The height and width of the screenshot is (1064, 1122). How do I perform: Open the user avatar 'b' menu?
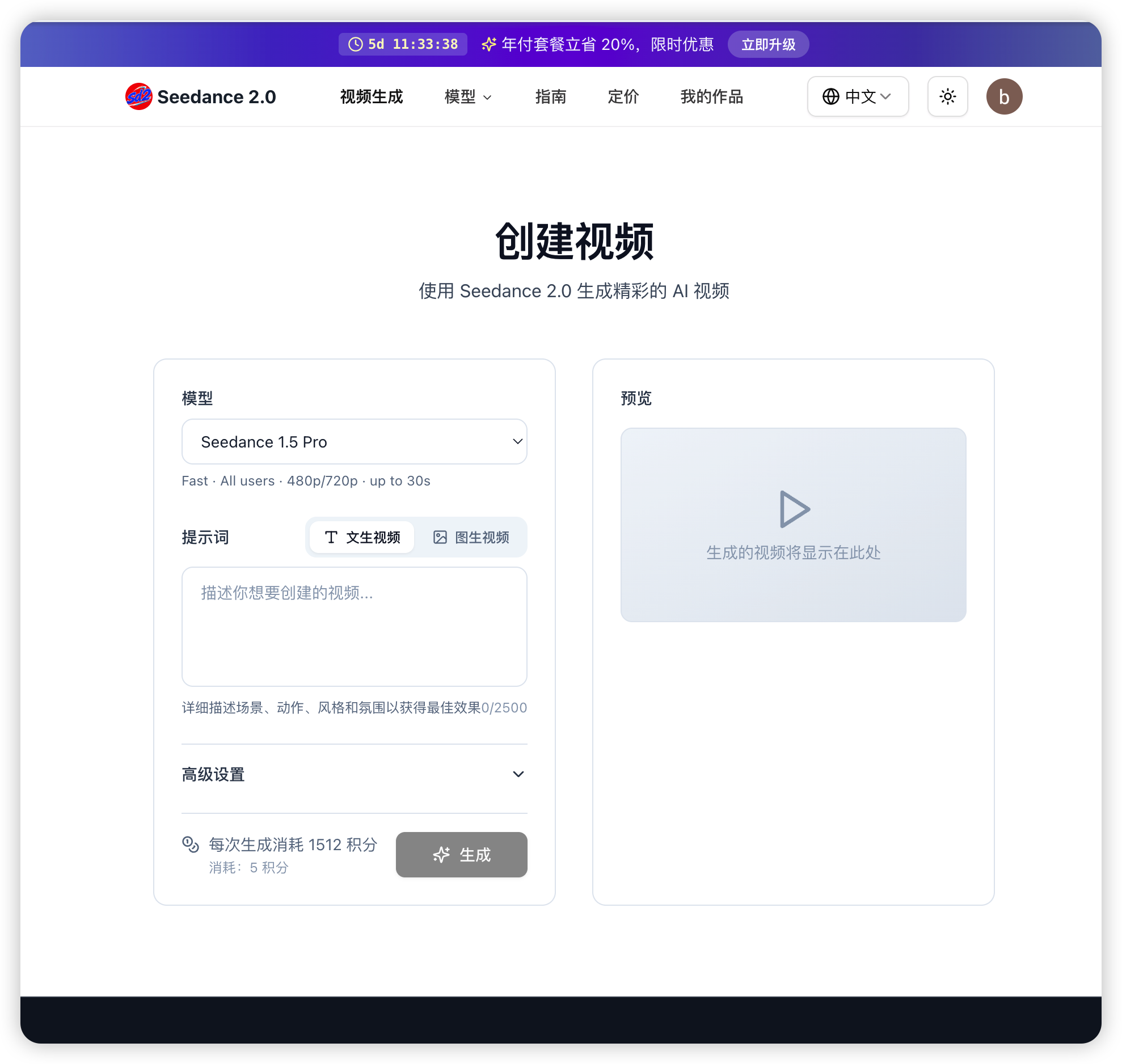(1004, 96)
